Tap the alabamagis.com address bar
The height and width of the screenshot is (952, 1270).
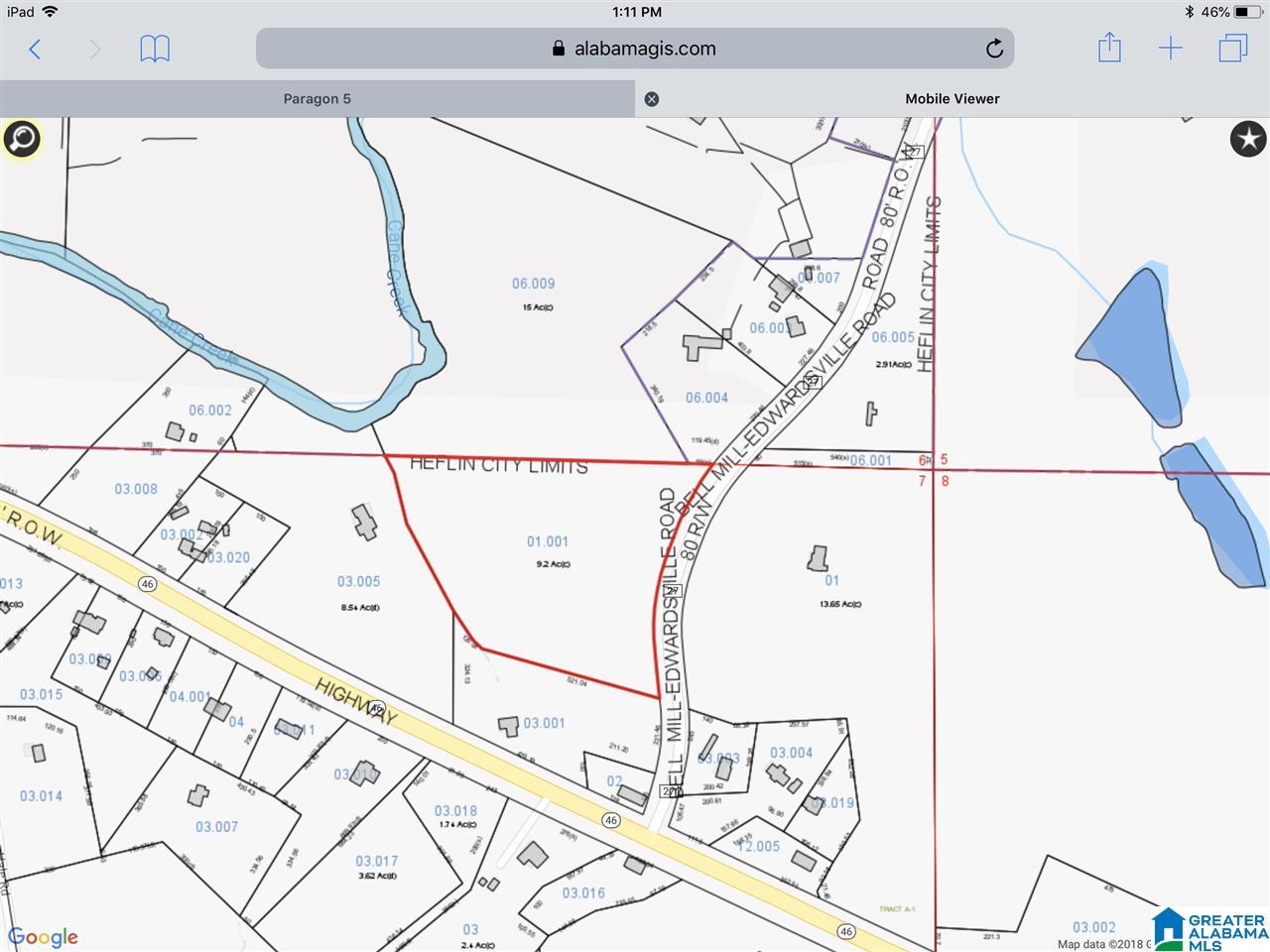point(635,49)
